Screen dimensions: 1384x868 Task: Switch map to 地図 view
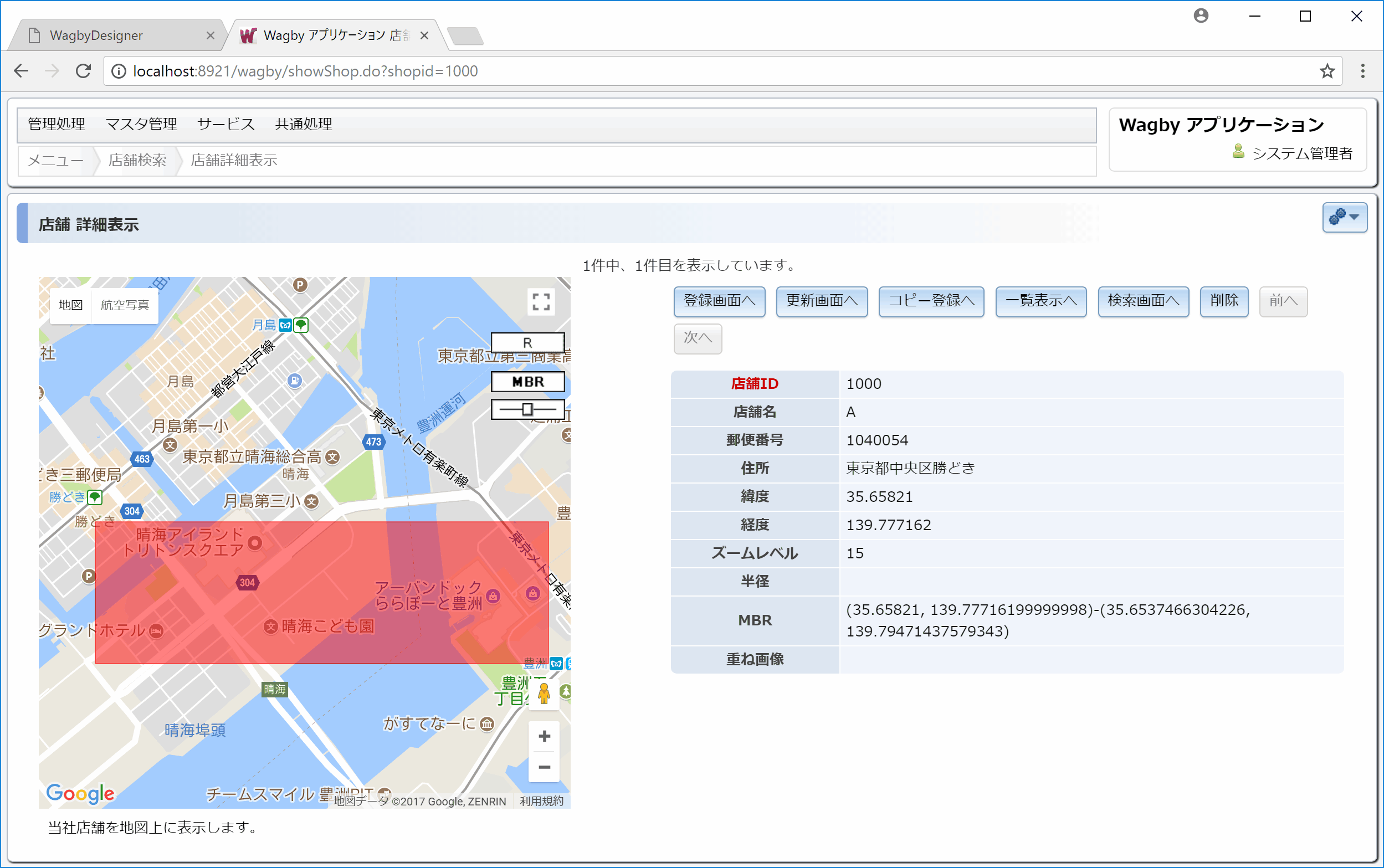(70, 305)
